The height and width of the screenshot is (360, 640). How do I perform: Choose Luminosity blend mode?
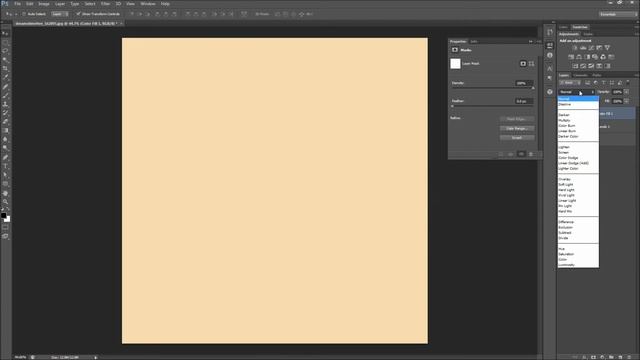pyautogui.click(x=567, y=265)
